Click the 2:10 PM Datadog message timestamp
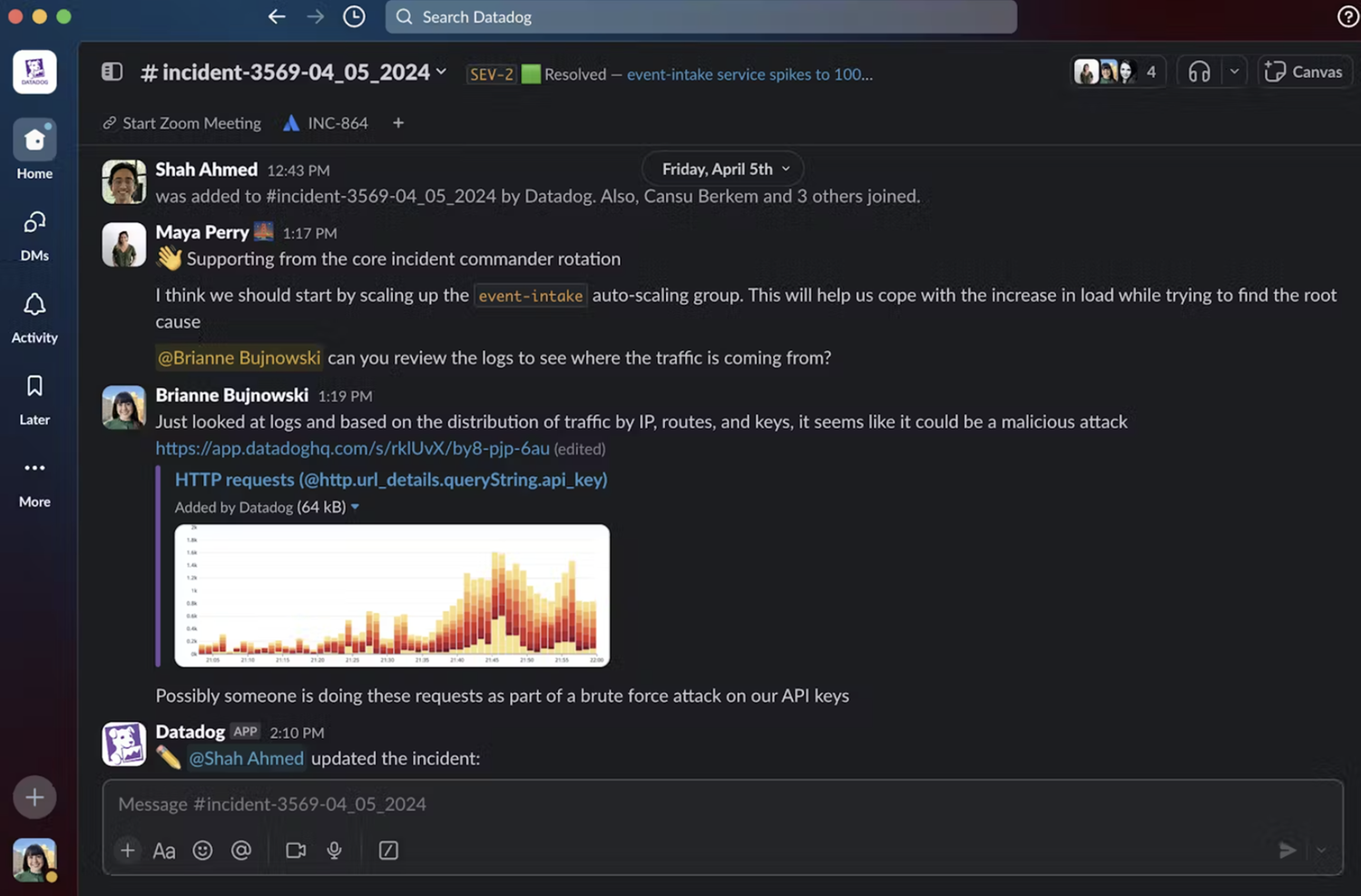The height and width of the screenshot is (896, 1361). tap(297, 733)
